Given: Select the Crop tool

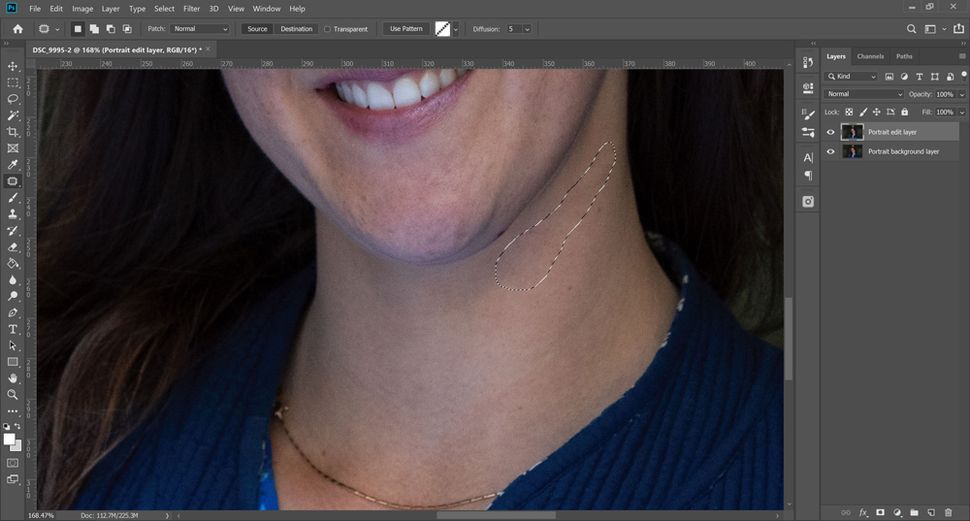Looking at the screenshot, I should tap(12, 132).
